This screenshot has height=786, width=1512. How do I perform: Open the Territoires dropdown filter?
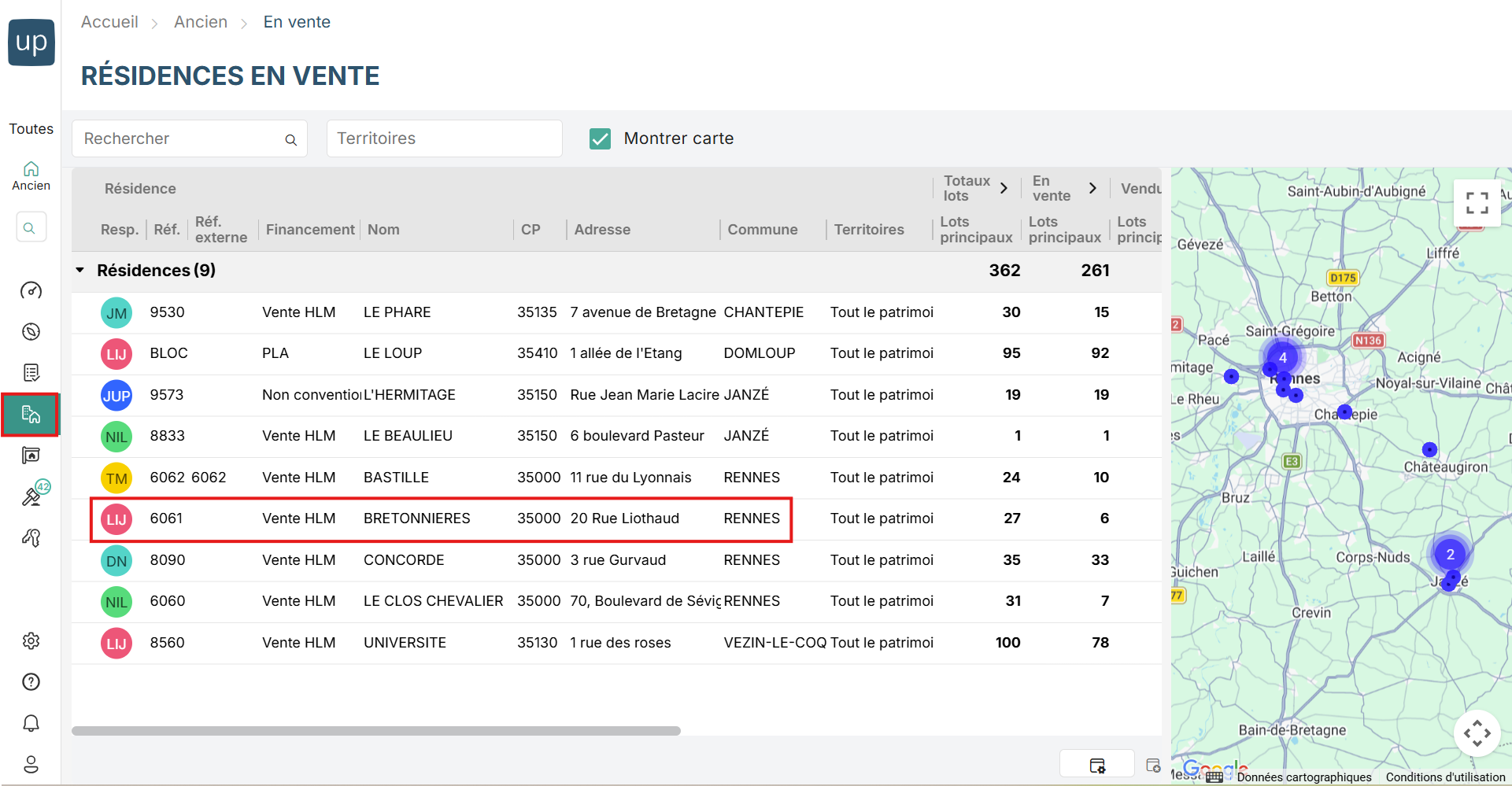coord(444,138)
